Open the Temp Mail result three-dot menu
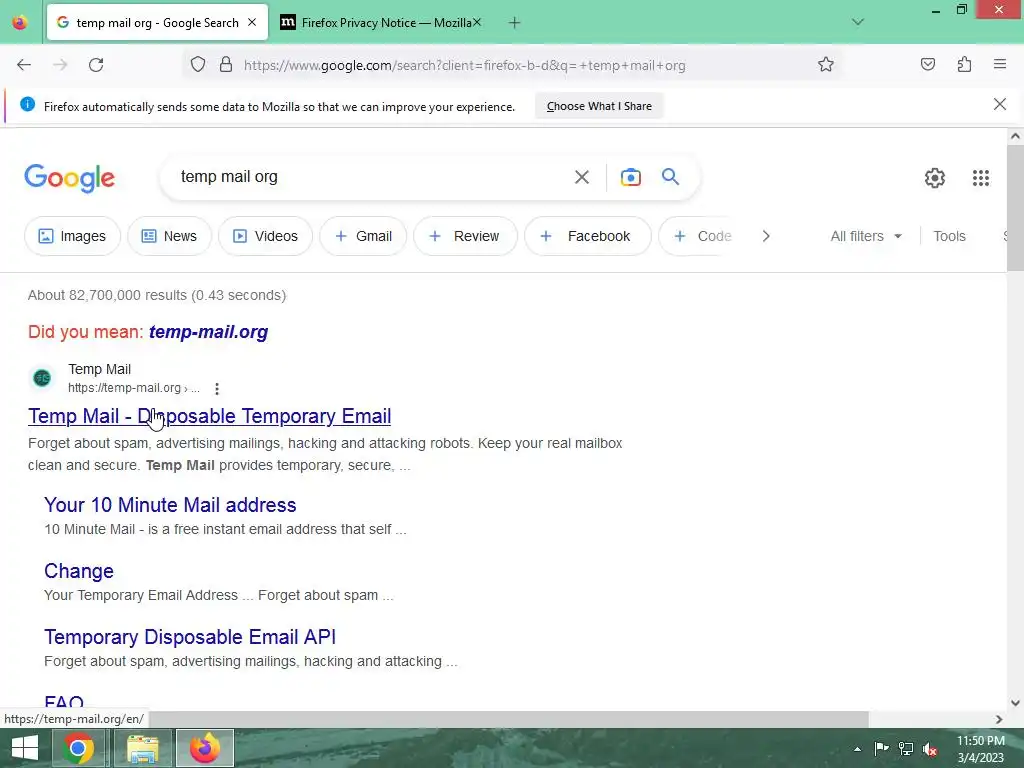The height and width of the screenshot is (768, 1024). (x=217, y=389)
